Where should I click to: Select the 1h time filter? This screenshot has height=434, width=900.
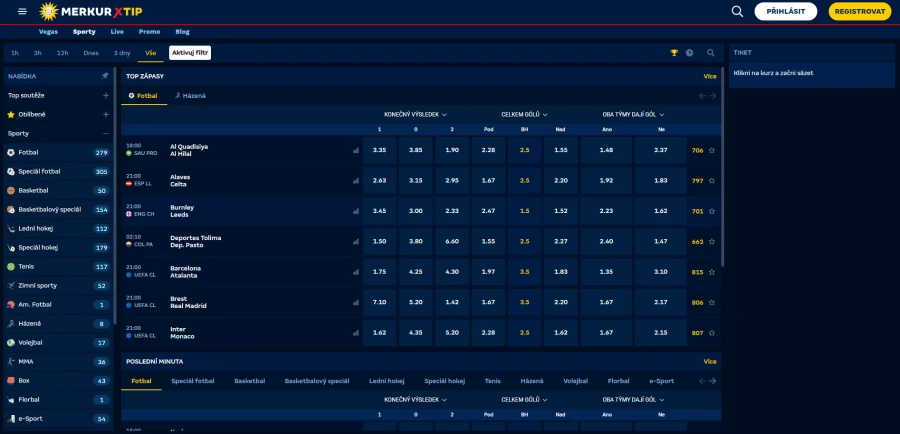click(15, 53)
